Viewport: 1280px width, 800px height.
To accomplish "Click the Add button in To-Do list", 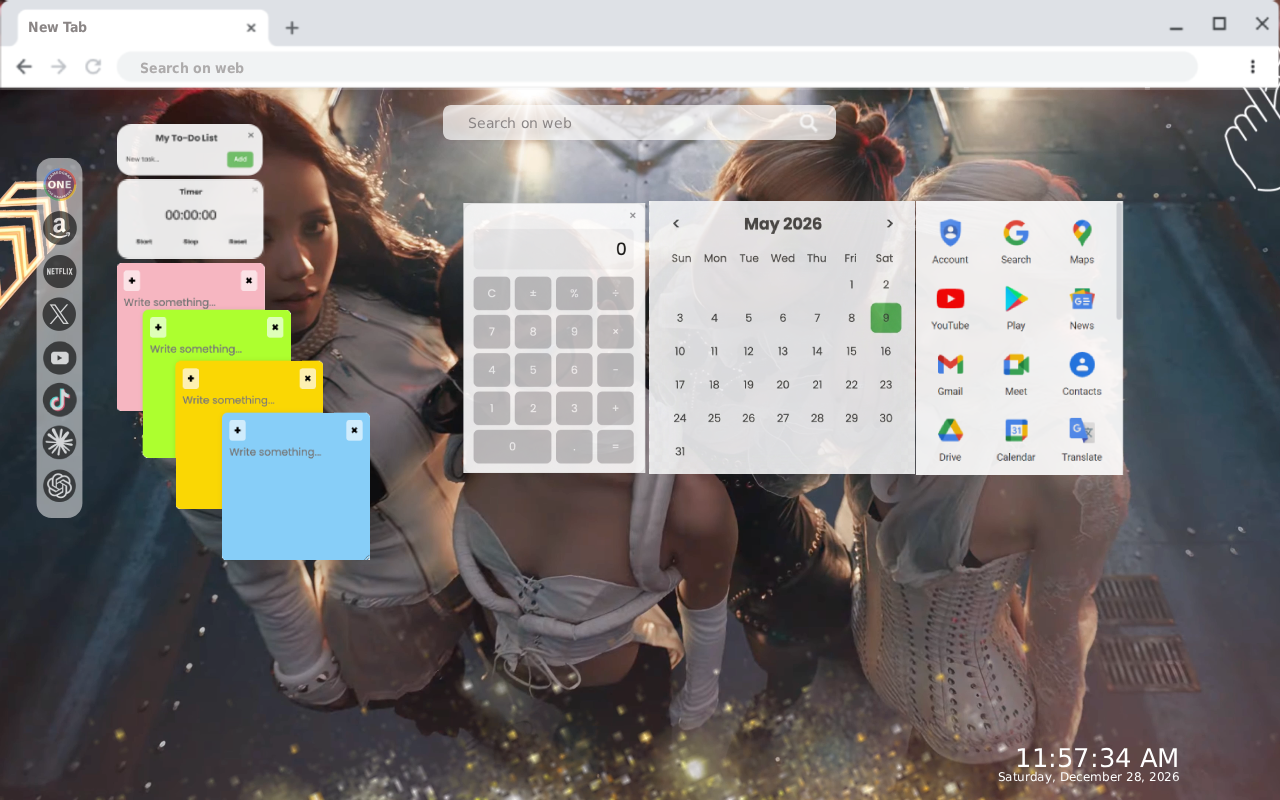I will pos(240,159).
